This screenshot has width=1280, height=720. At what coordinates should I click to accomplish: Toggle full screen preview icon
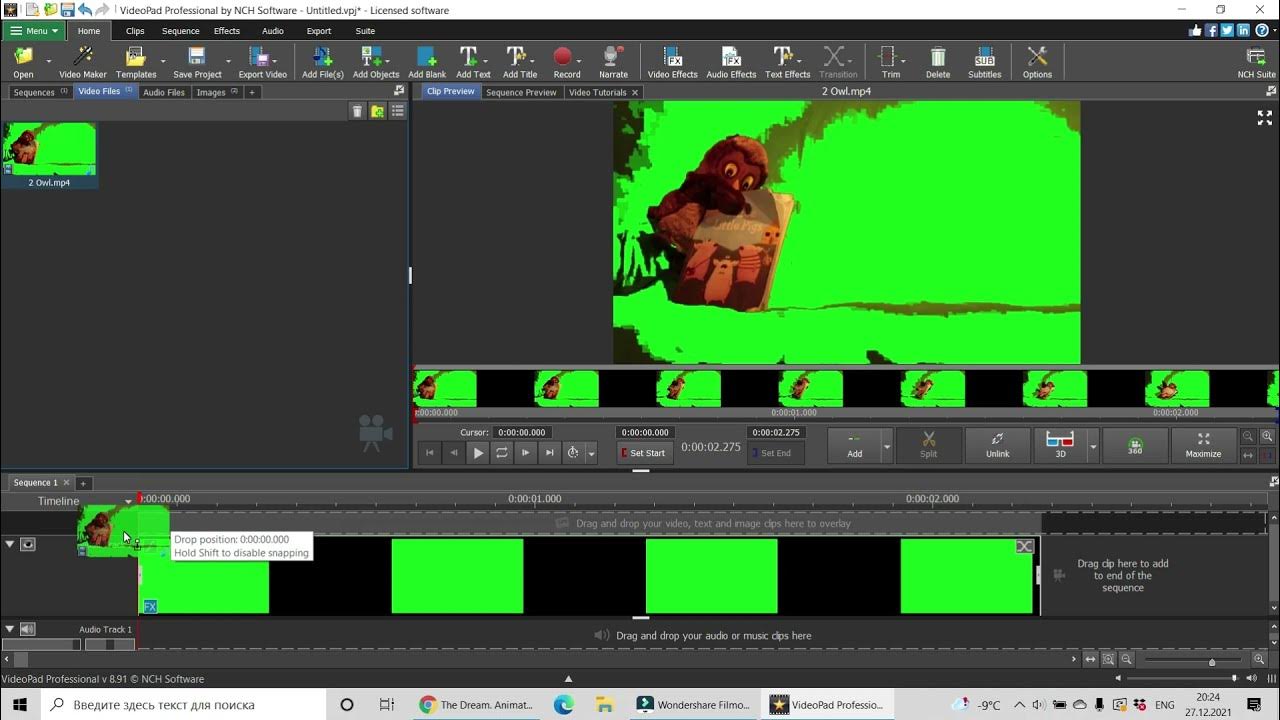[x=1264, y=117]
